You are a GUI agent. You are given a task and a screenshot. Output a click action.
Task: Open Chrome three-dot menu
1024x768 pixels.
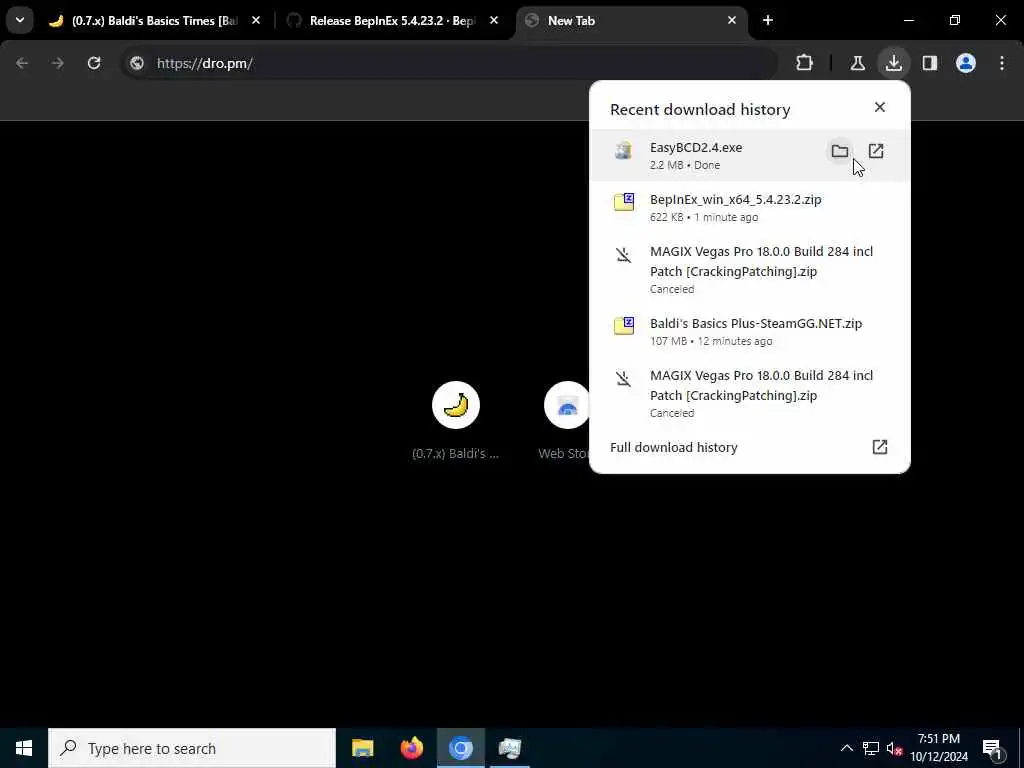point(1002,63)
